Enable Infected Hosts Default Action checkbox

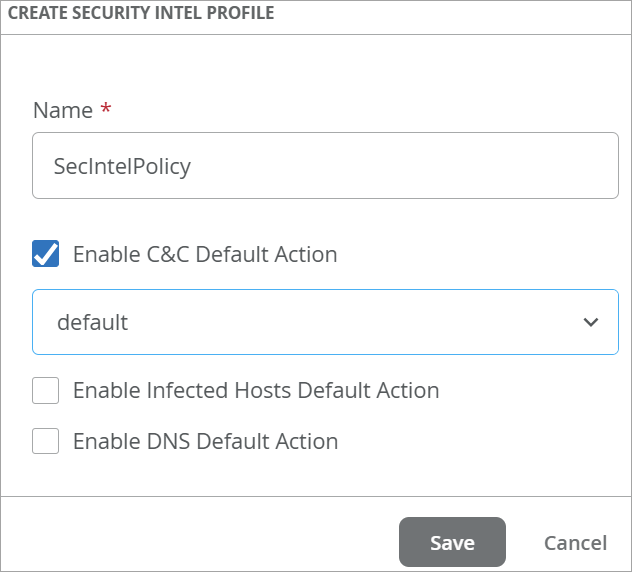[46, 390]
